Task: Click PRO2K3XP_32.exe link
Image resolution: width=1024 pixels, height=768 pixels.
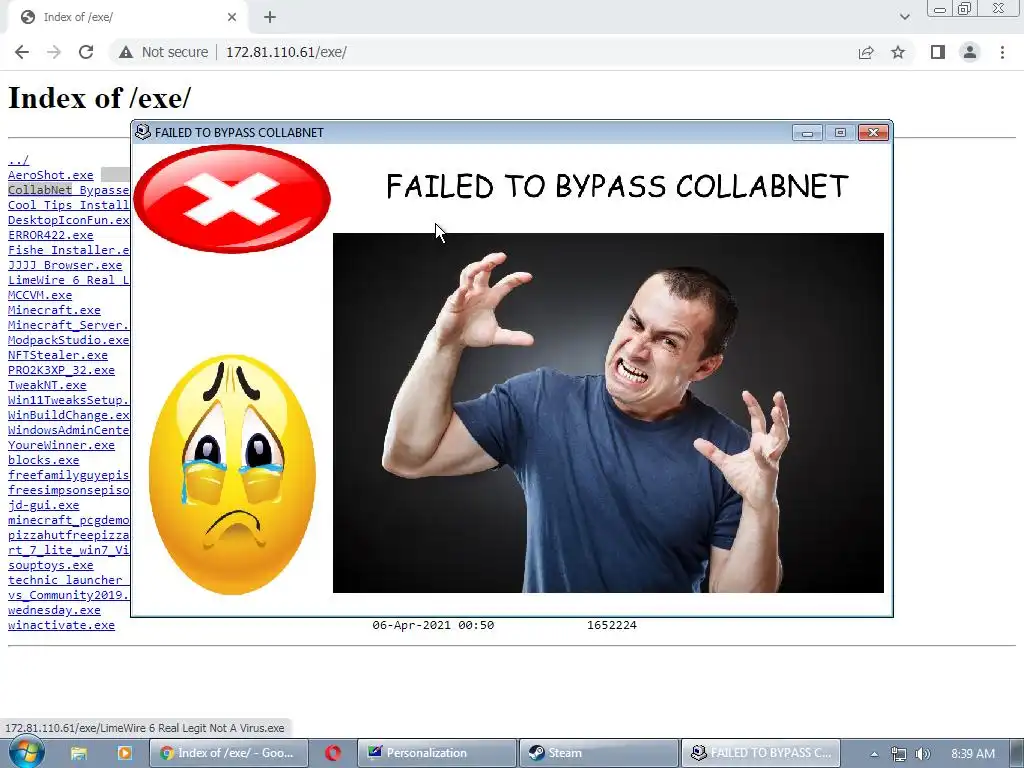Action: click(61, 370)
